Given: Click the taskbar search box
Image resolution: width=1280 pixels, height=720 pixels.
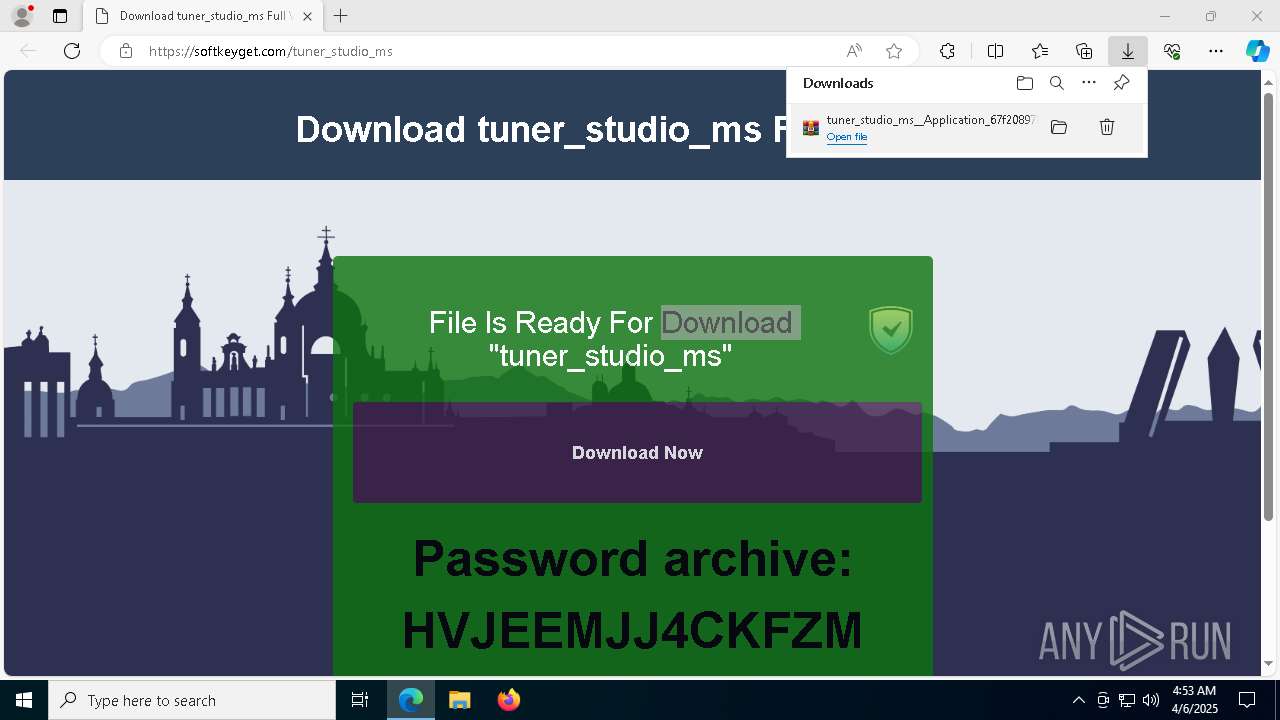Looking at the screenshot, I should click(x=192, y=700).
